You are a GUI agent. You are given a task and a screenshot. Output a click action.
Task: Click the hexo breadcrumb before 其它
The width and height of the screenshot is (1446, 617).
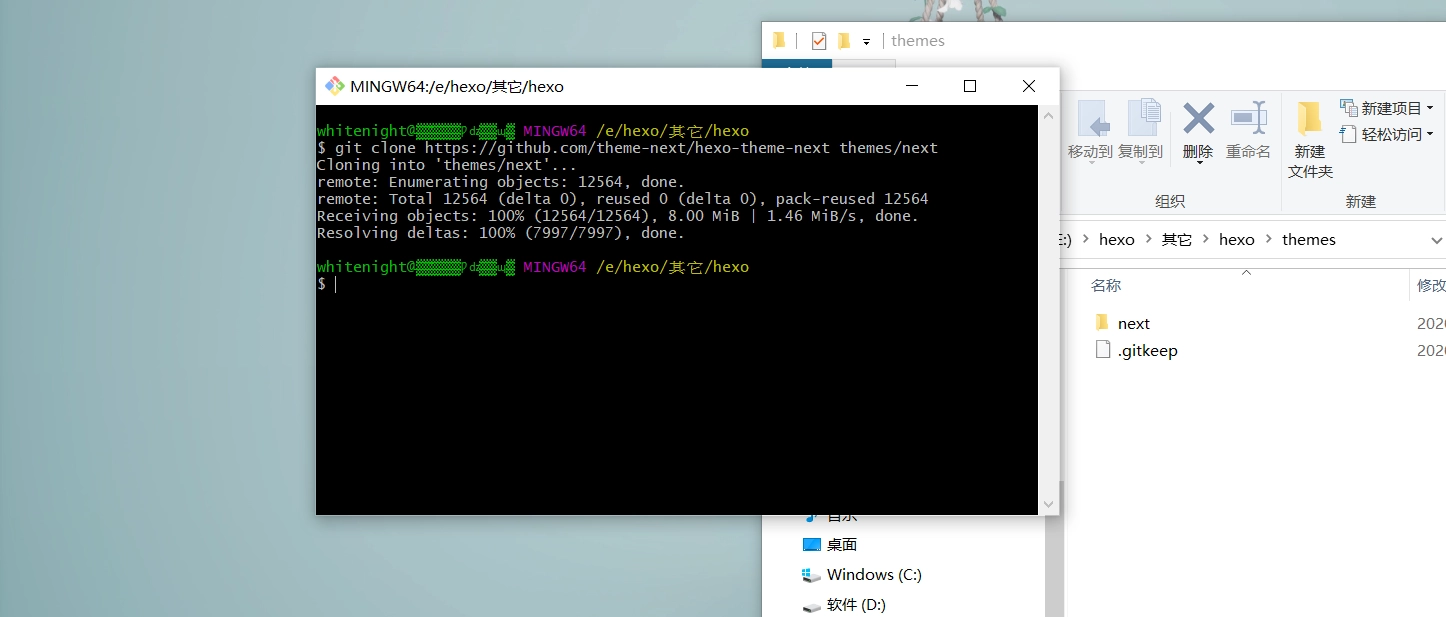point(1116,240)
